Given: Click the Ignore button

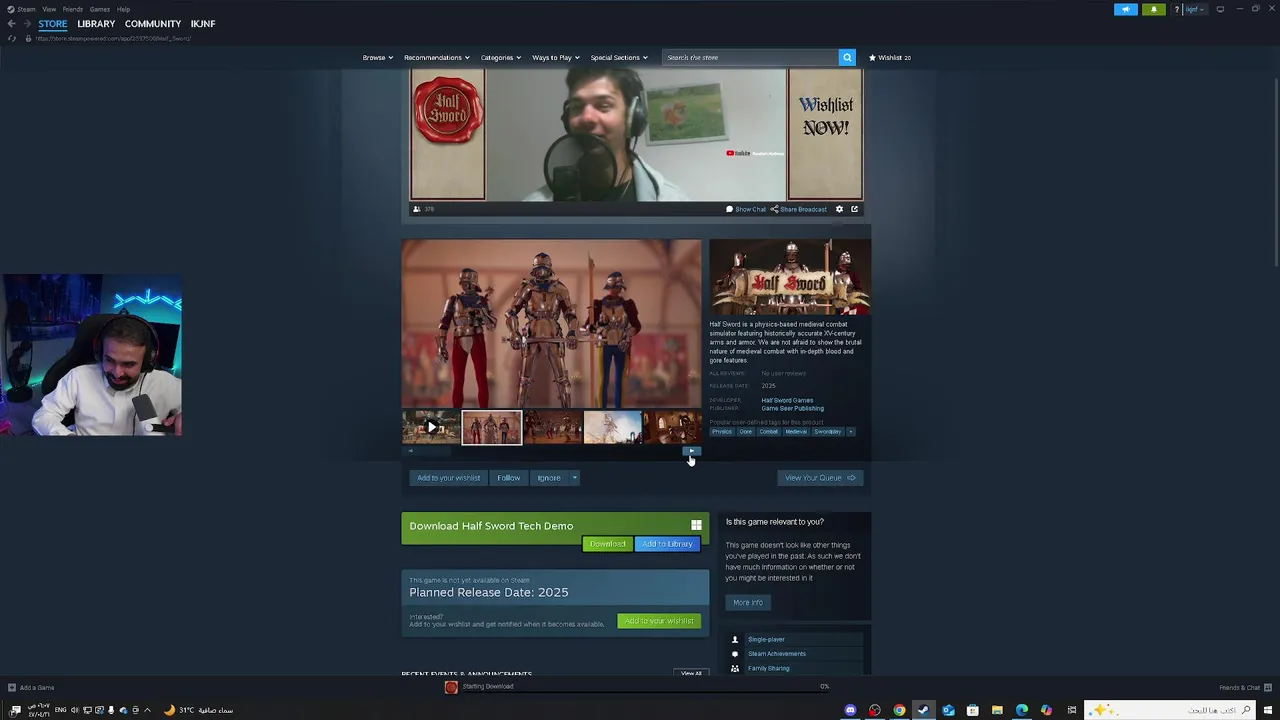Looking at the screenshot, I should click(x=549, y=478).
